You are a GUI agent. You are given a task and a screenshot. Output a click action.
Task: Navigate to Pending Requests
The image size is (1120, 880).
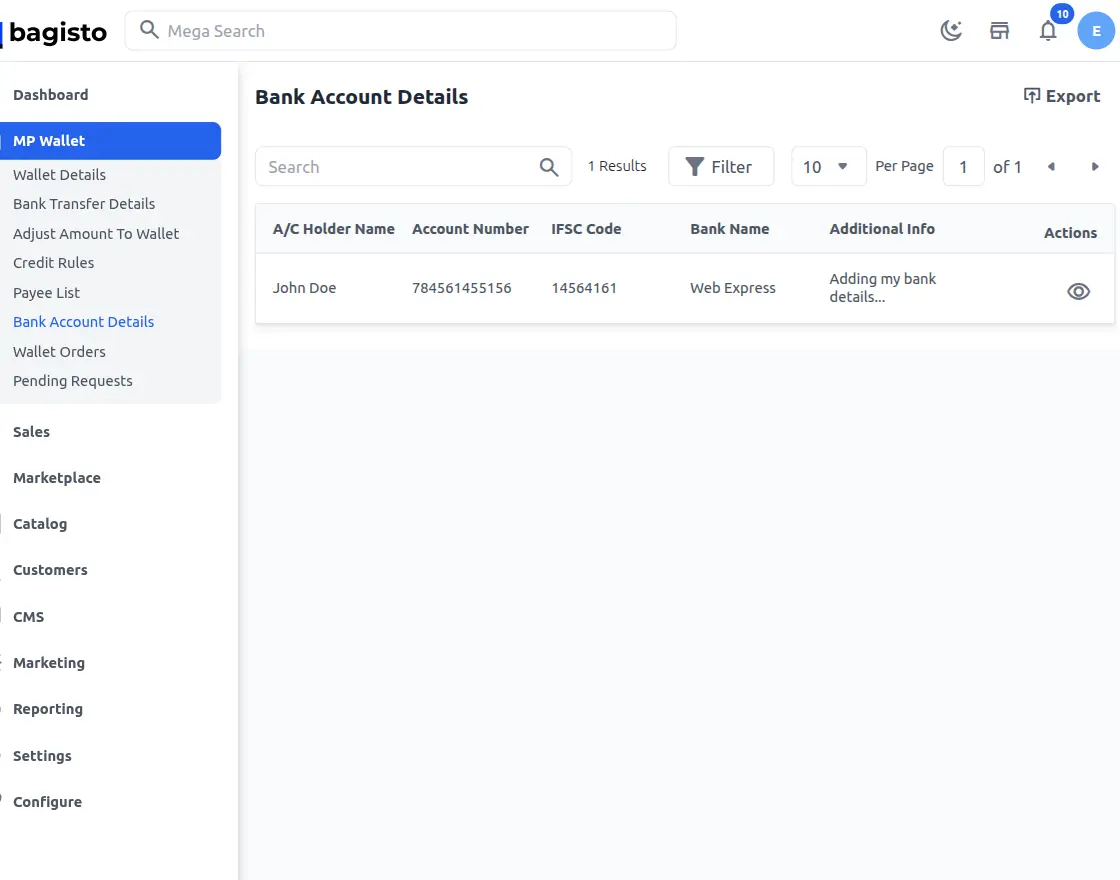tap(73, 381)
